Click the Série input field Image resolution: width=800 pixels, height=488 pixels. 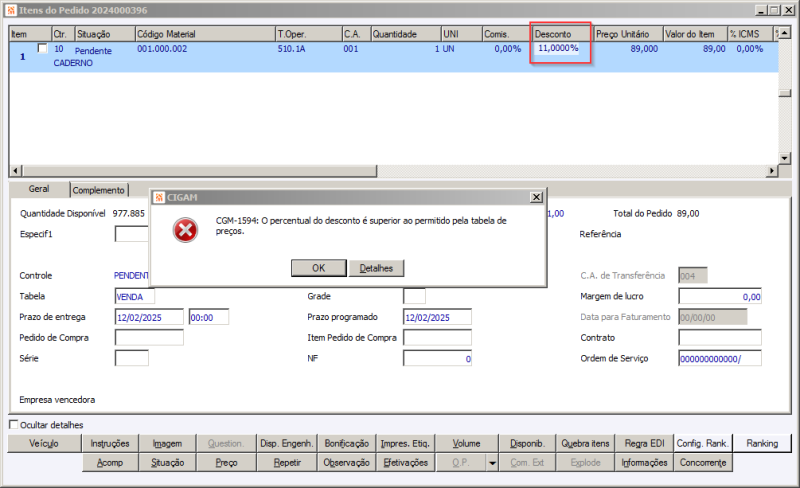(132, 358)
